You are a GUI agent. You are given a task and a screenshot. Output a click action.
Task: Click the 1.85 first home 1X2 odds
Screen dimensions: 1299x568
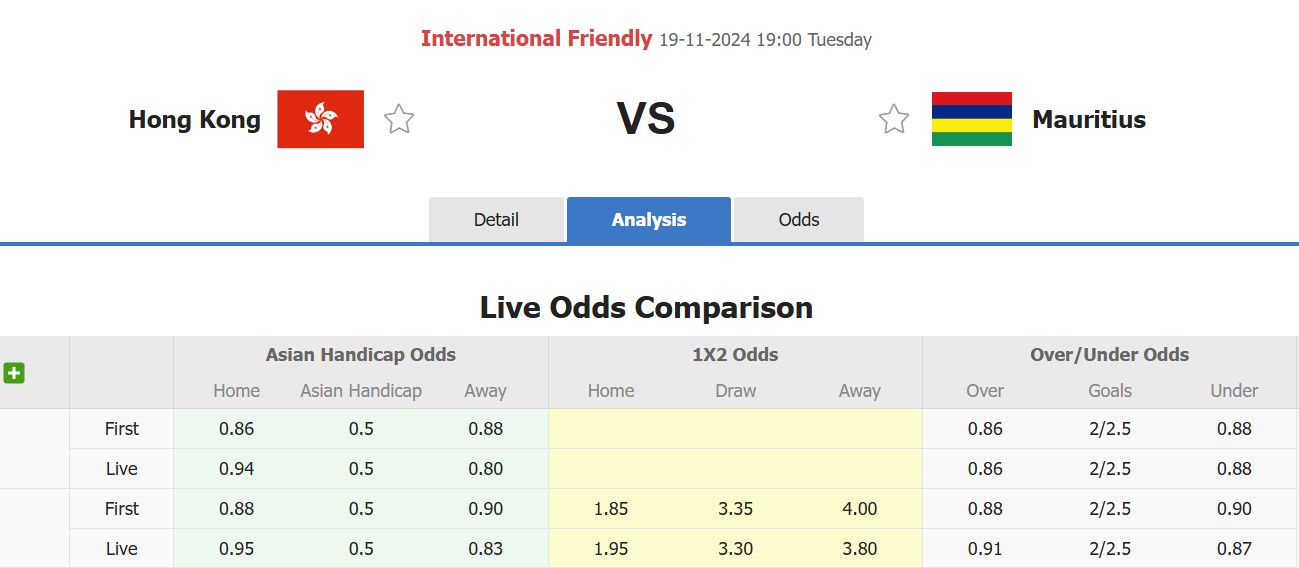(611, 509)
